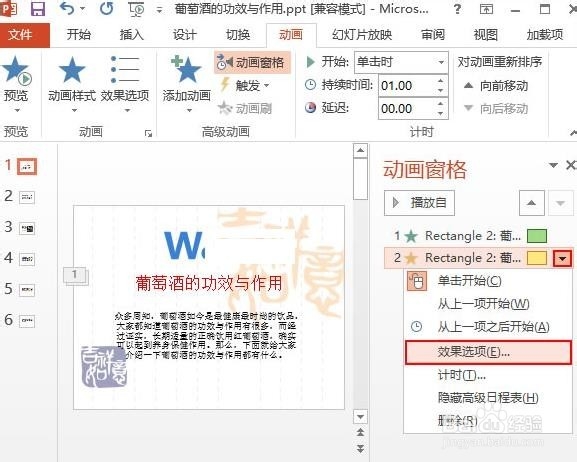Select slide 6 thumbnail
577x462 pixels.
[28, 321]
